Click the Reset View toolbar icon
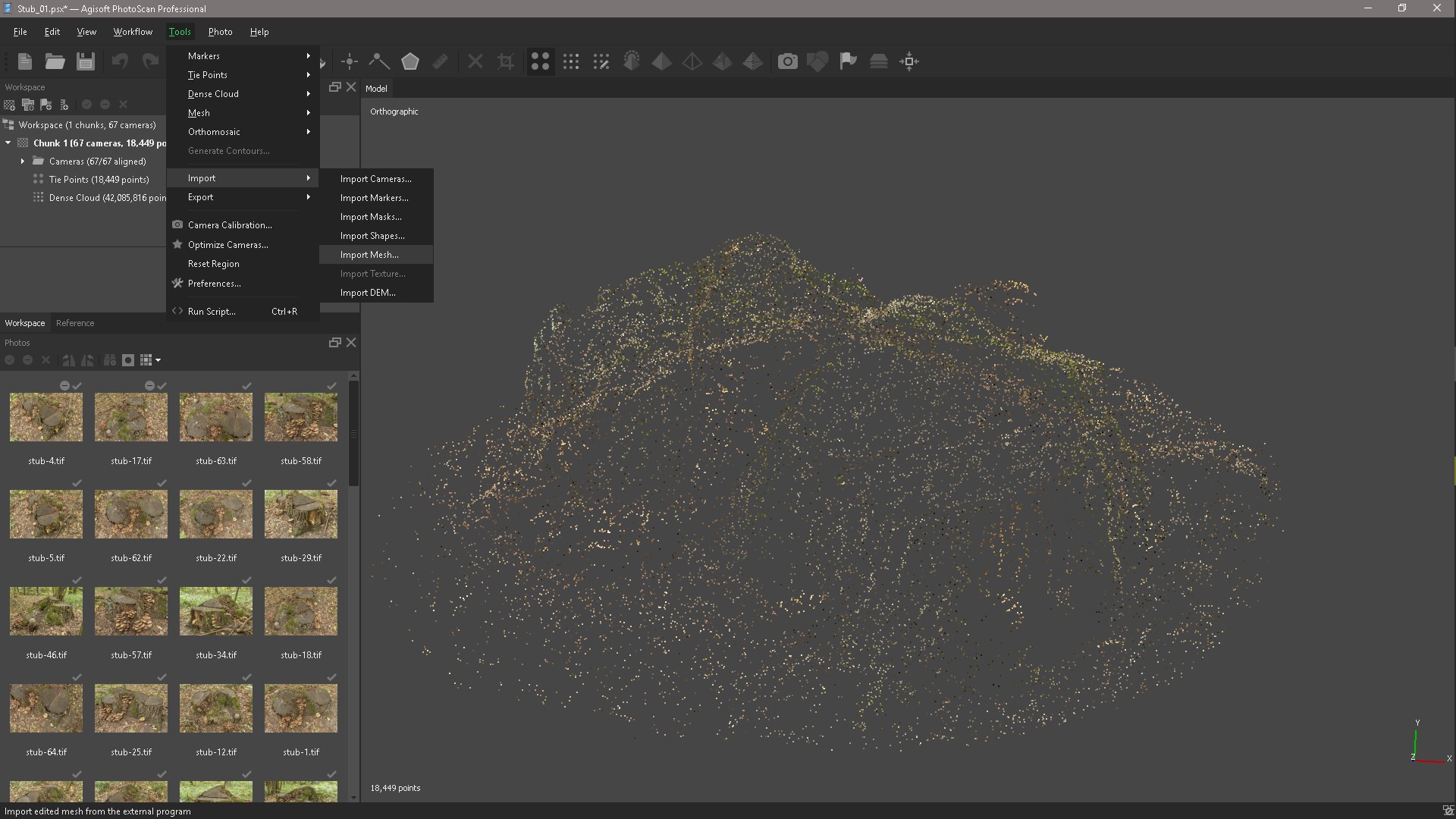This screenshot has height=819, width=1456. coord(909,61)
